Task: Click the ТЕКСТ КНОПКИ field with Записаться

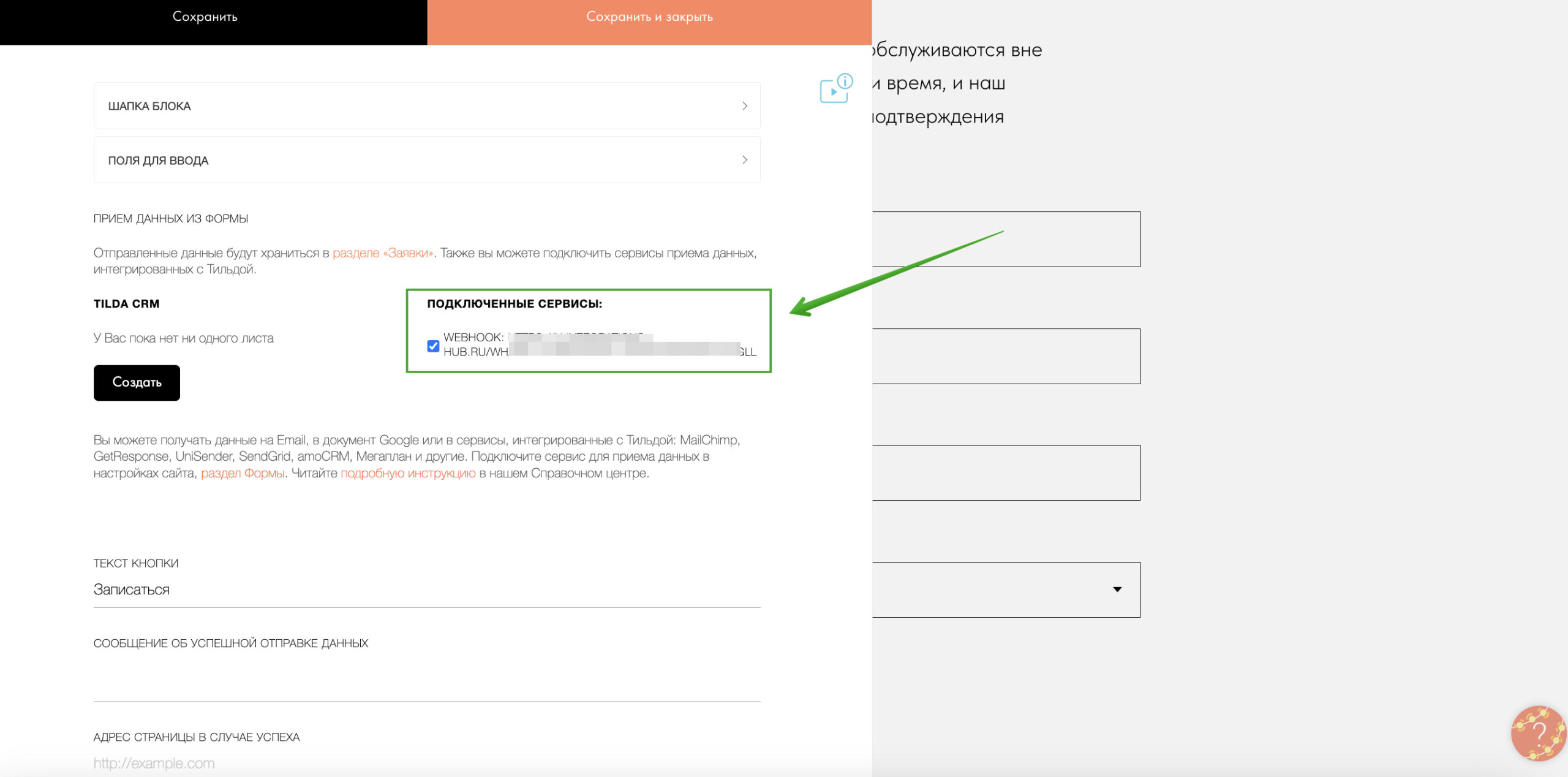Action: click(427, 589)
